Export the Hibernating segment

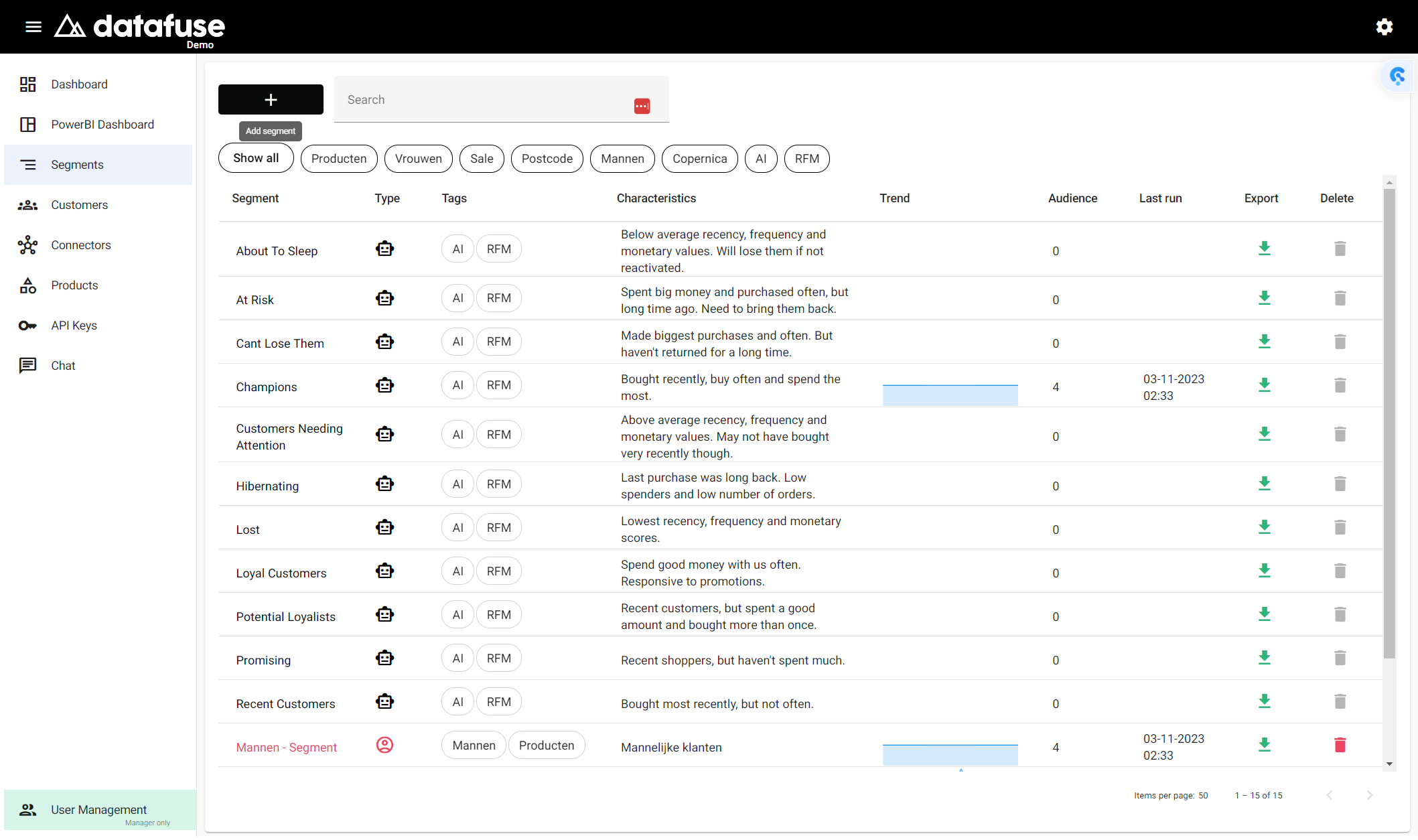1264,484
